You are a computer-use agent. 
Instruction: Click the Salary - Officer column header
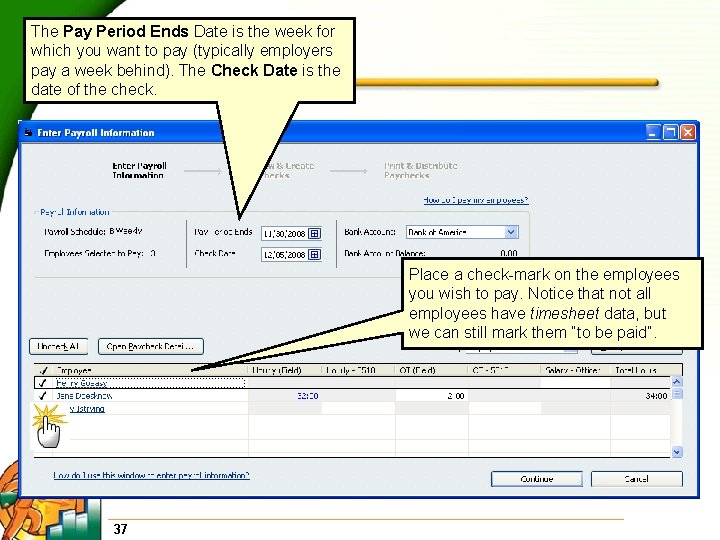(x=576, y=370)
